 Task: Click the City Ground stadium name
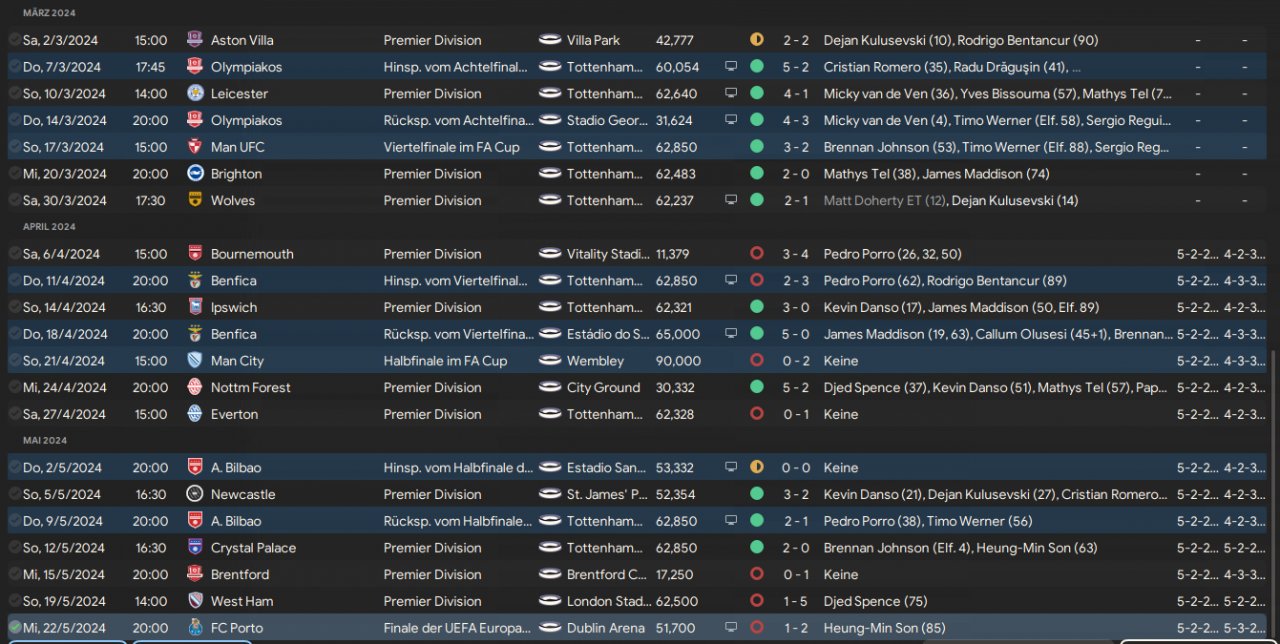tap(603, 387)
